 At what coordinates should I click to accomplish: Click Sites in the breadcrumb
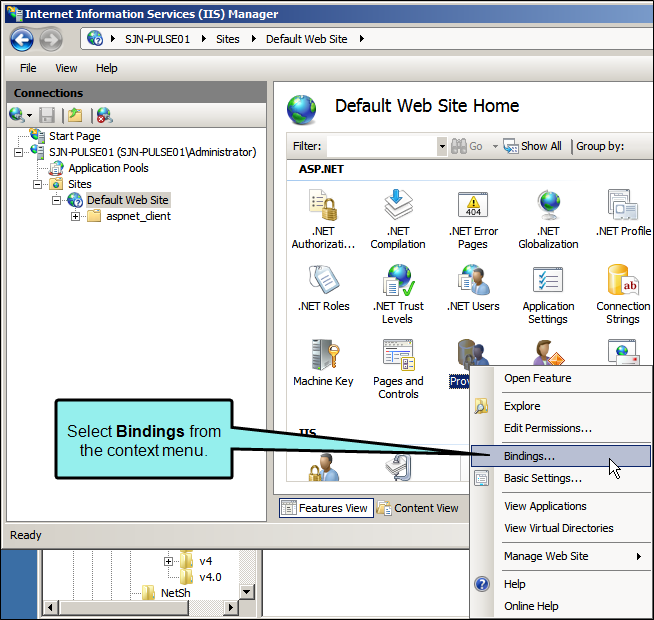(228, 39)
